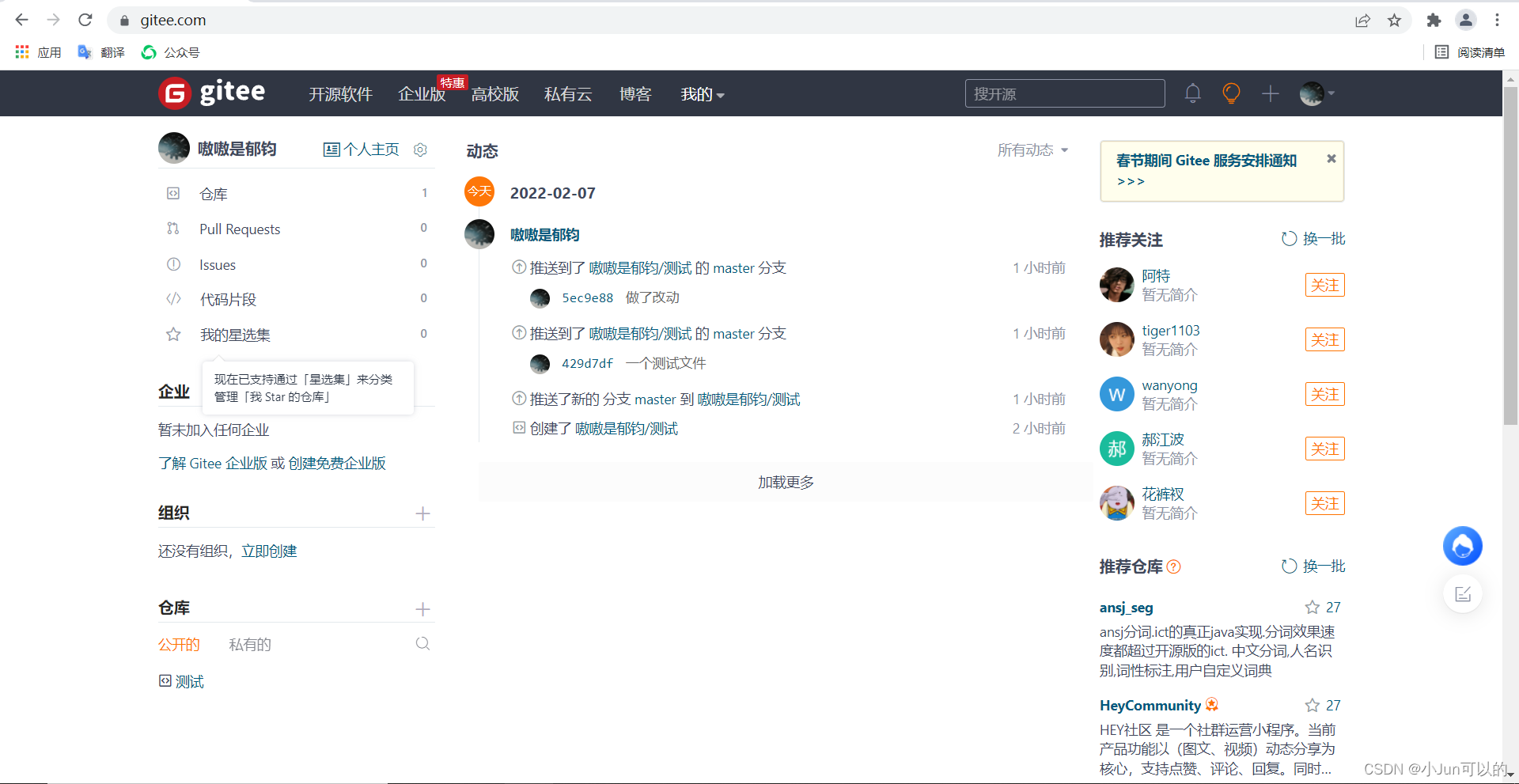Open the notifications bell icon
Screen dimensions: 1519x784
(x=1192, y=93)
